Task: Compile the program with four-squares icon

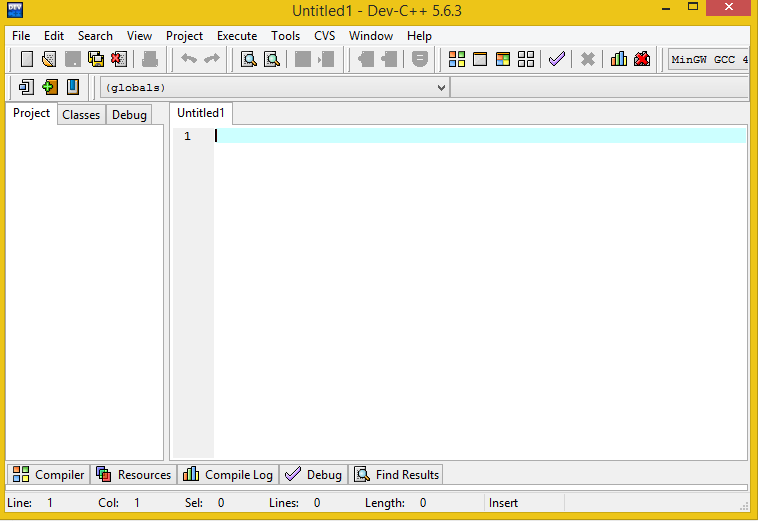Action: pyautogui.click(x=457, y=59)
